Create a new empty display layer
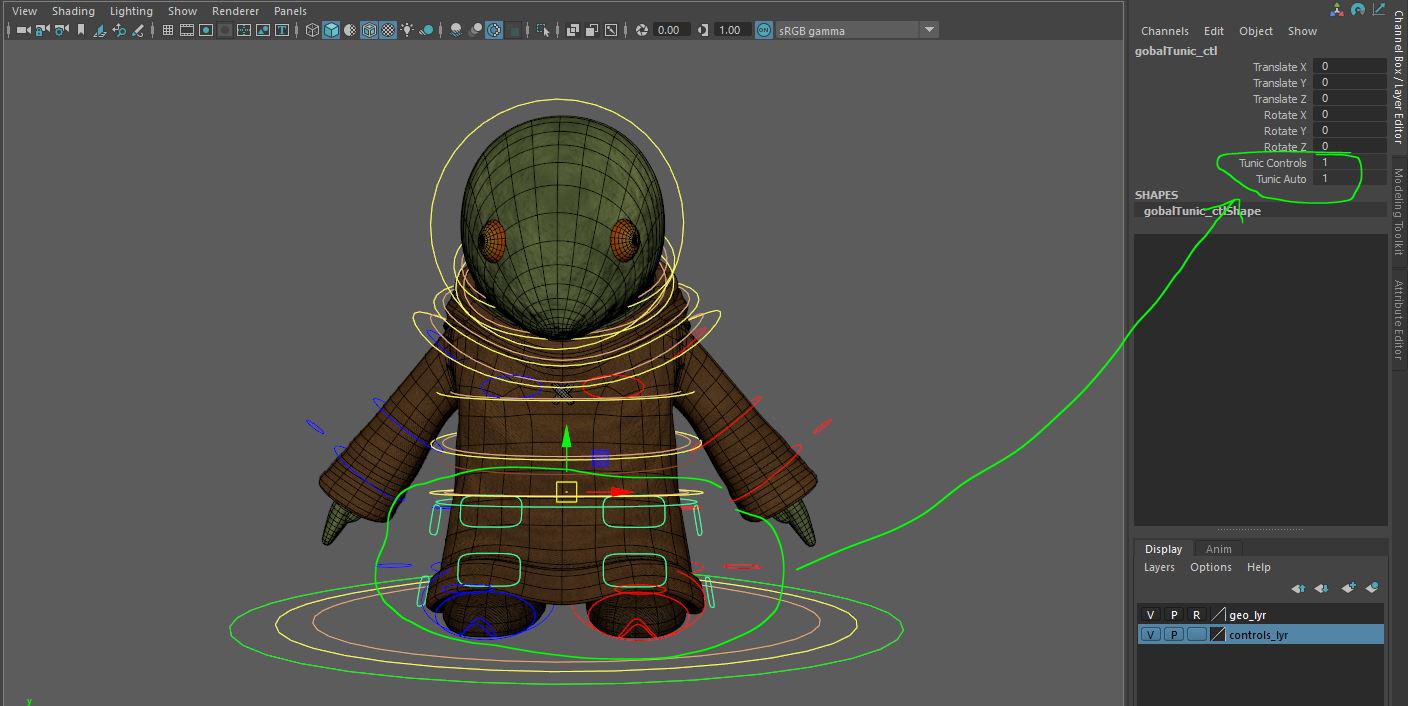The image size is (1408, 706). click(x=1348, y=588)
